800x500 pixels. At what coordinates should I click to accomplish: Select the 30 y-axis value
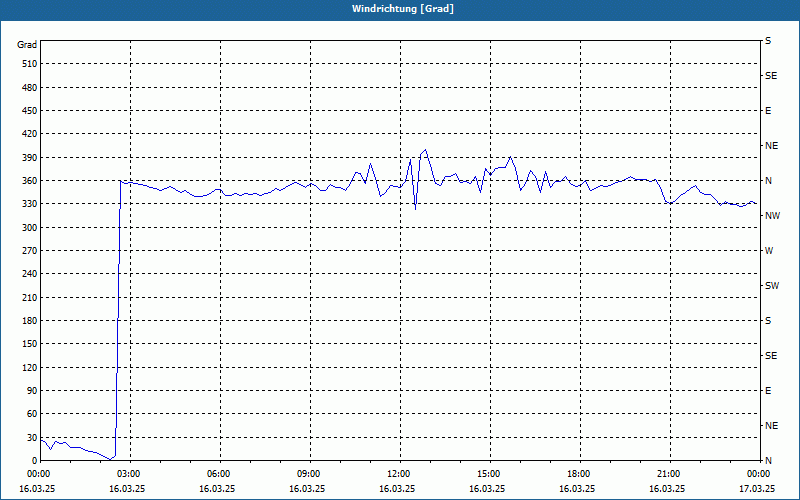pyautogui.click(x=32, y=438)
